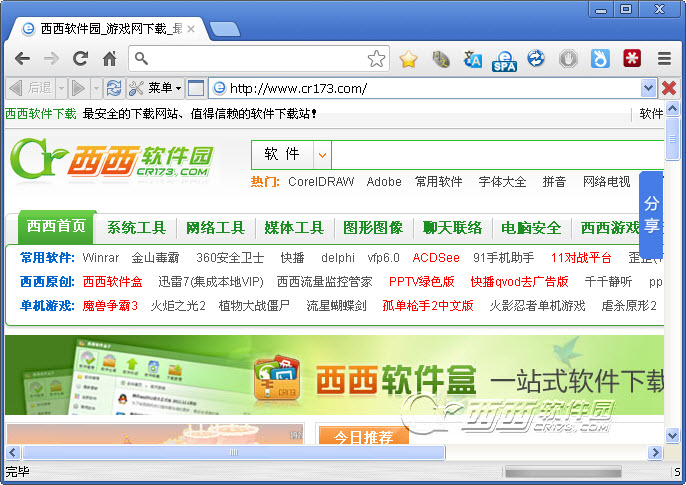Viewport: 686px width, 485px height.
Task: Click the scroll right arrow
Action: (655, 452)
